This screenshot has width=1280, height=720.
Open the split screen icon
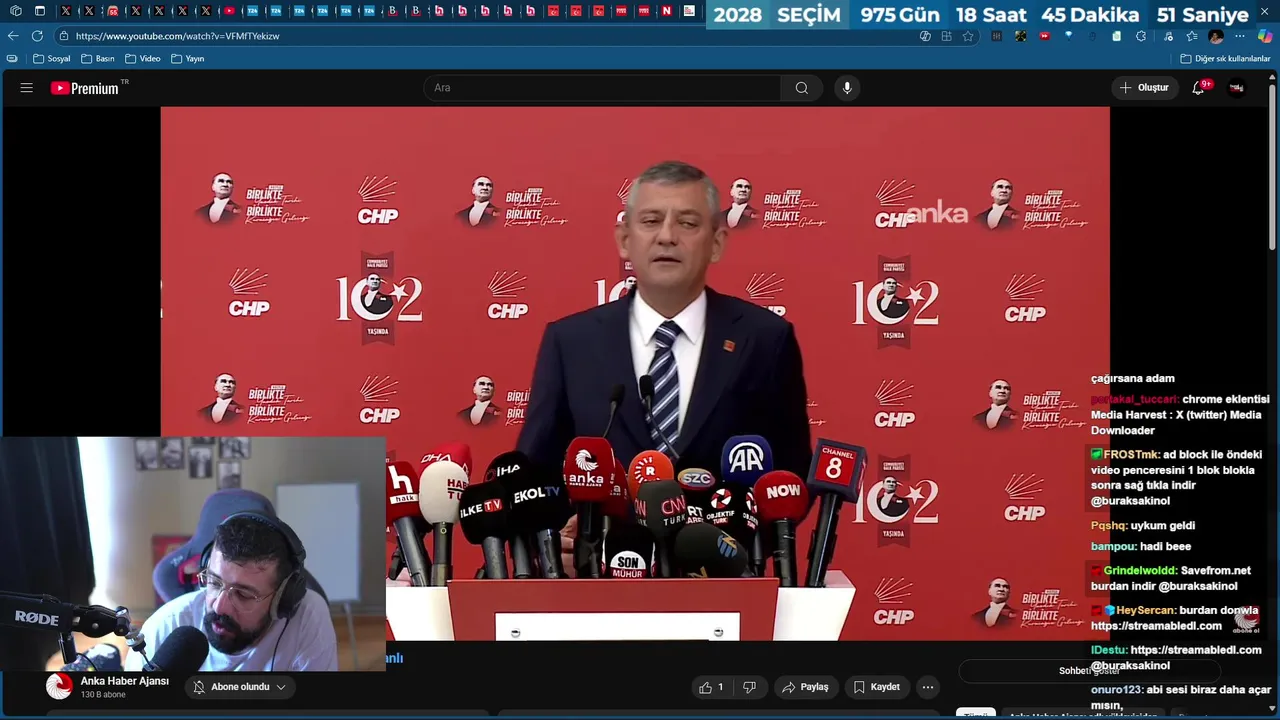pyautogui.click(x=947, y=36)
